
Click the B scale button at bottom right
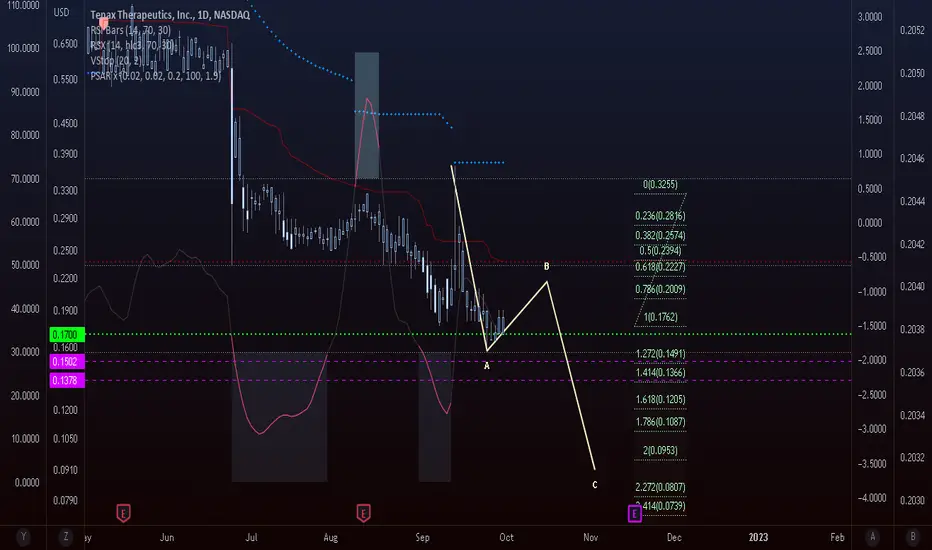(x=912, y=537)
